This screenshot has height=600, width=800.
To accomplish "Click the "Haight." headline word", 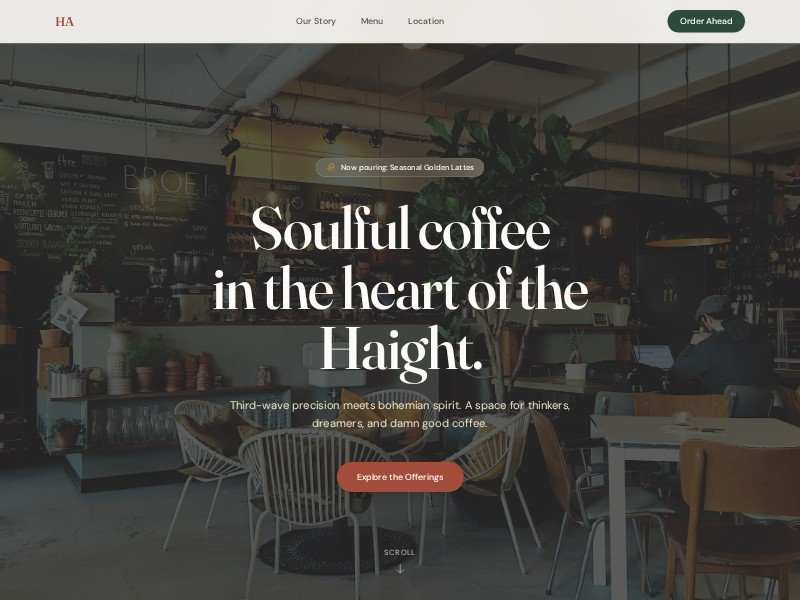I will (401, 352).
